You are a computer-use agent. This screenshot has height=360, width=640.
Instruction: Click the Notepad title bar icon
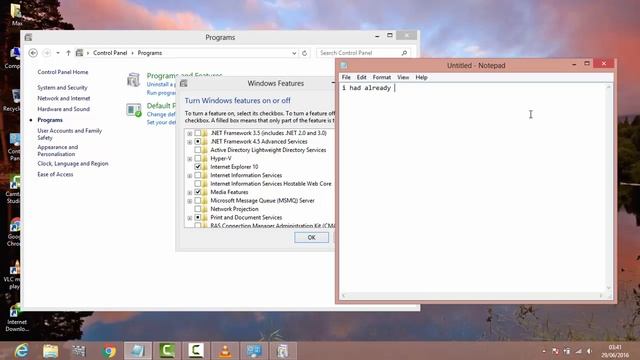[344, 65]
